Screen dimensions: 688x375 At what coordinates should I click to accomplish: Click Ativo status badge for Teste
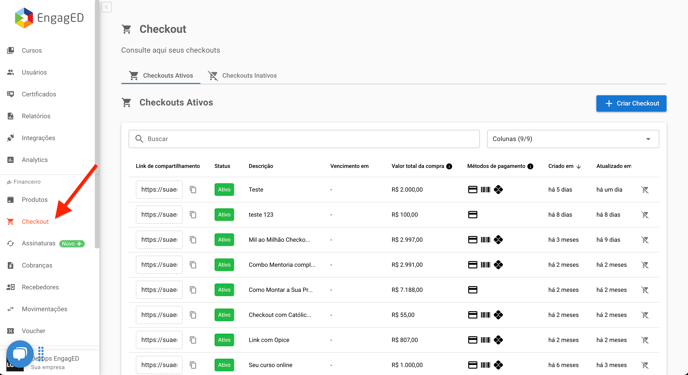pyautogui.click(x=224, y=190)
